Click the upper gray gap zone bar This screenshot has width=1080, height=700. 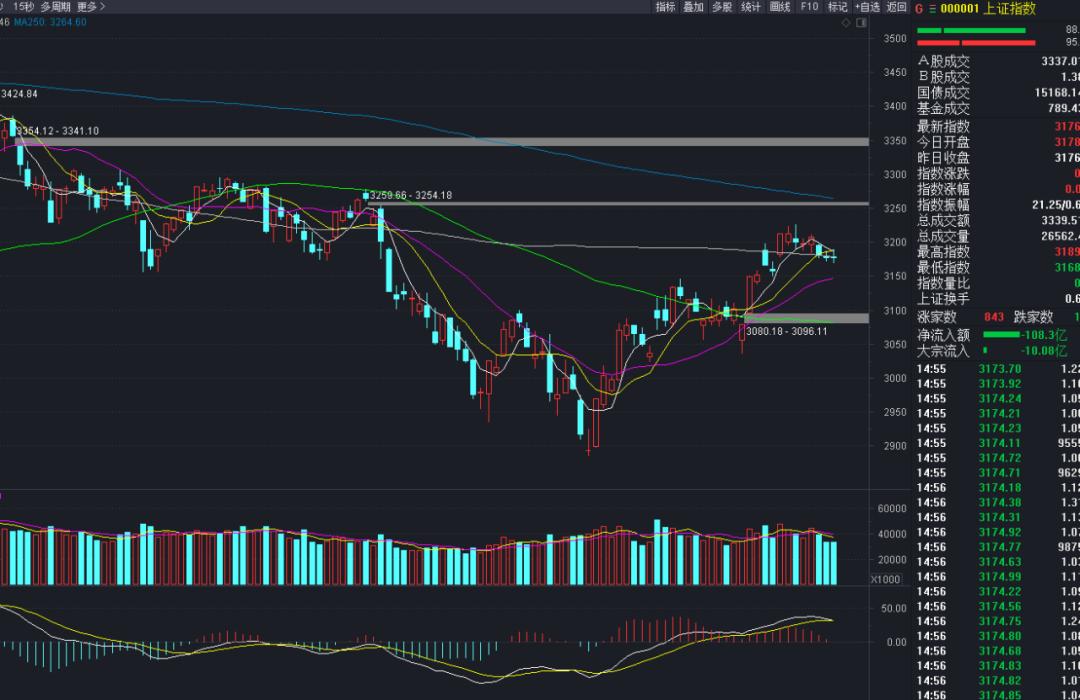point(442,142)
